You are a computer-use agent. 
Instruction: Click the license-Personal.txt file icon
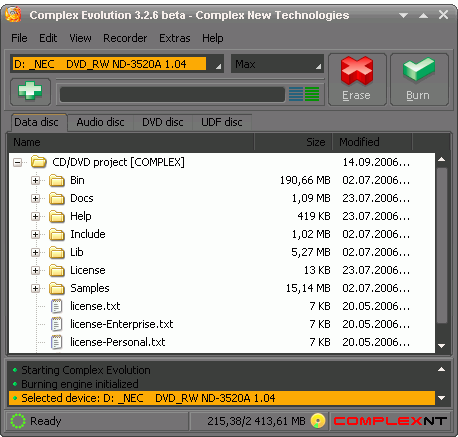click(56, 342)
